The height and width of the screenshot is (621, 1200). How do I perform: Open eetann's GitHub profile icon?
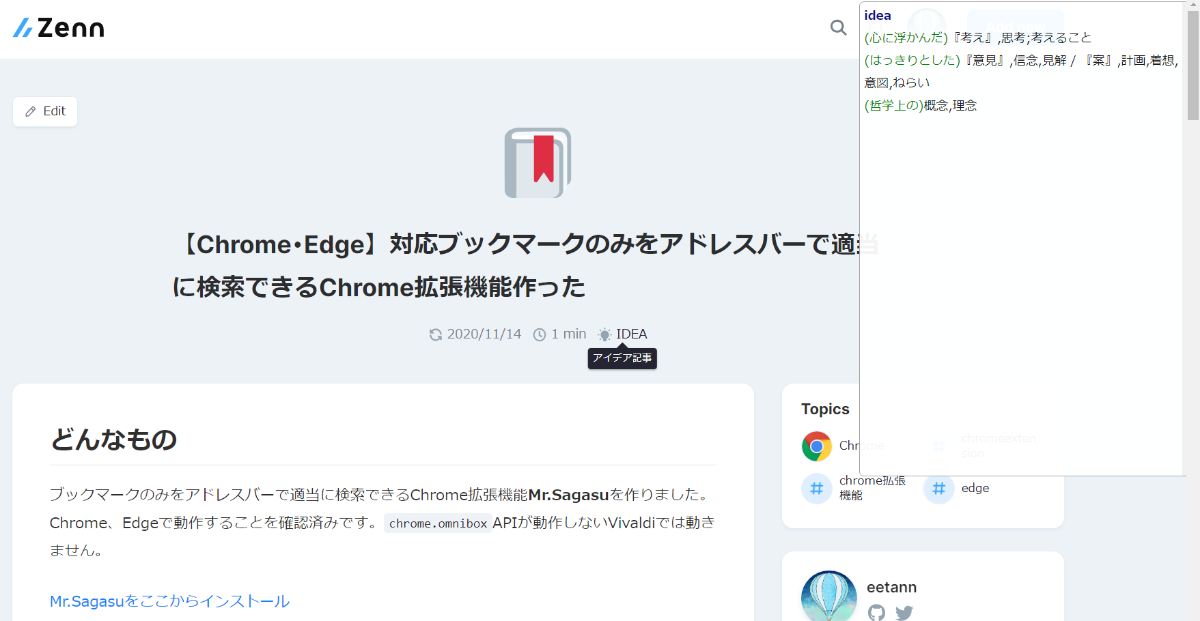(877, 613)
